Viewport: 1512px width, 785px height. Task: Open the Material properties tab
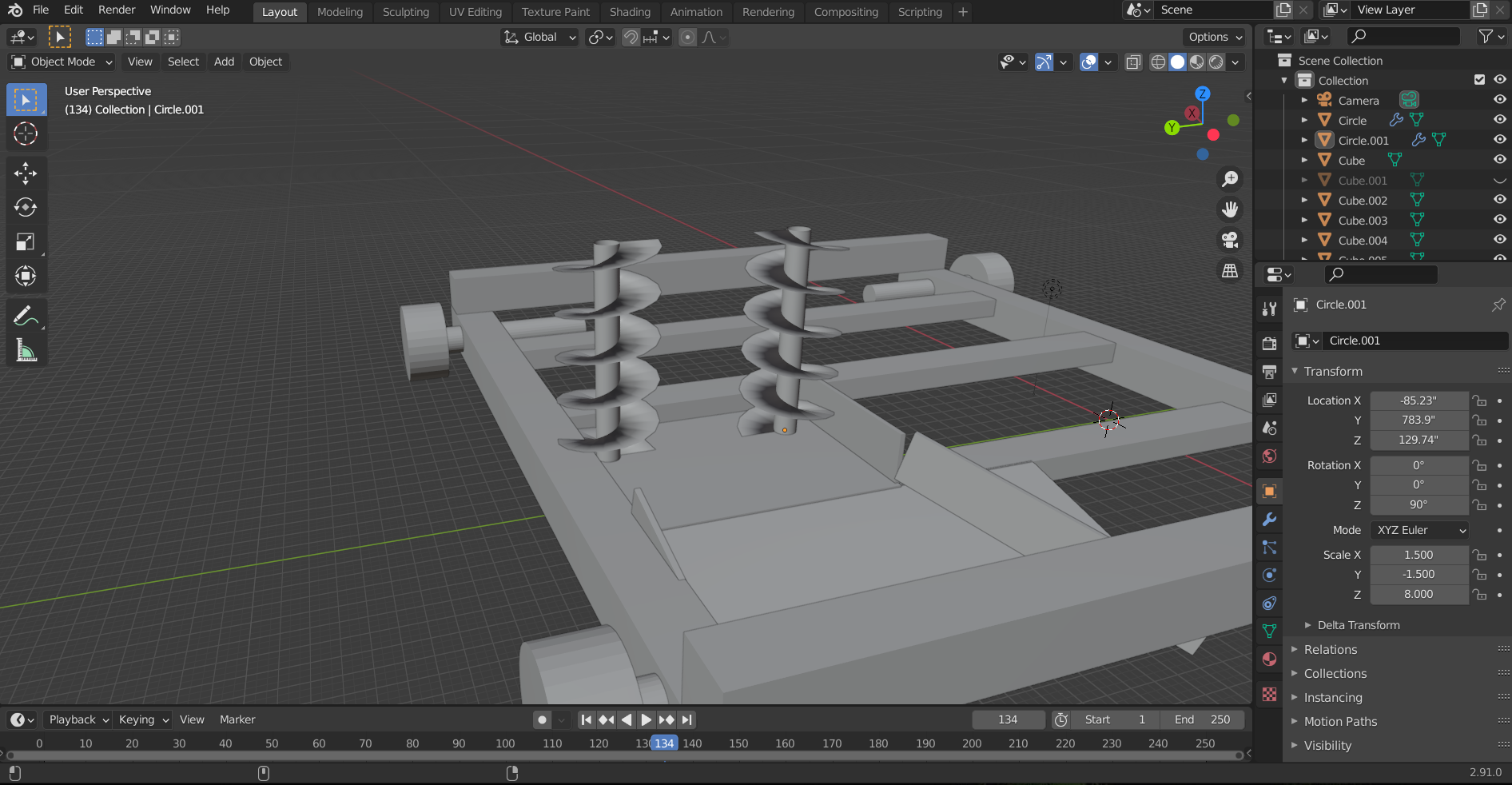pos(1269,659)
